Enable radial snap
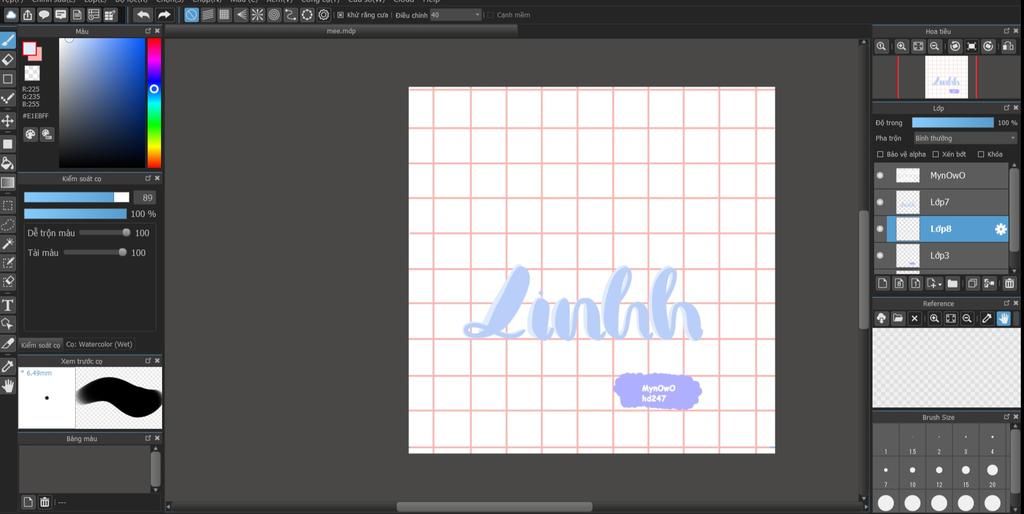This screenshot has height=514, width=1024. pos(257,14)
